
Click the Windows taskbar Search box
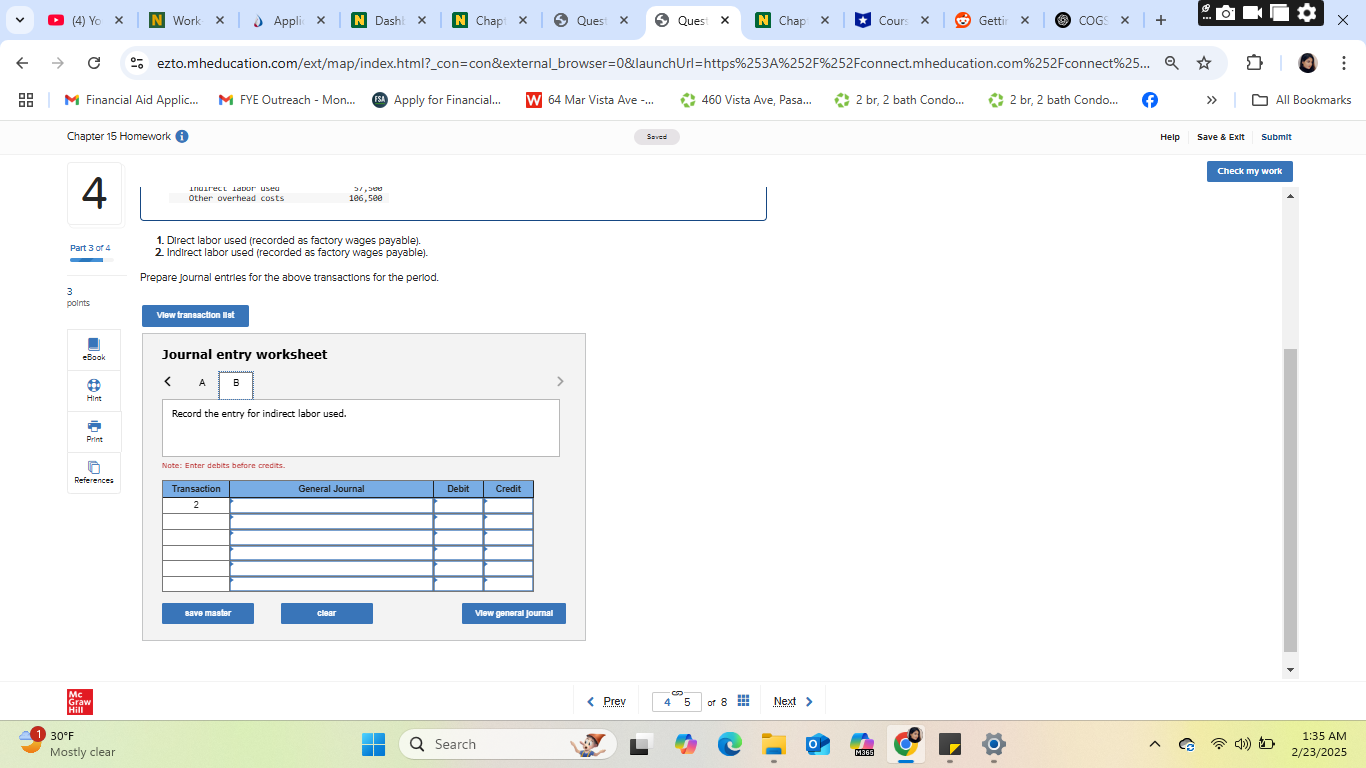pos(510,744)
